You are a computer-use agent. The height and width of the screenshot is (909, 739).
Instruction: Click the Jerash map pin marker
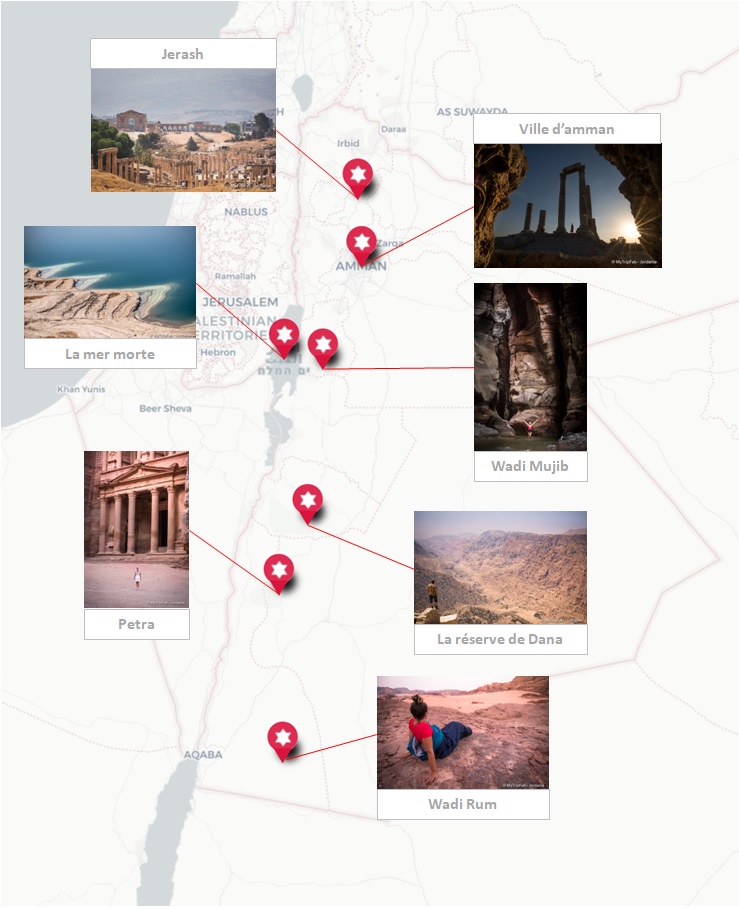358,177
